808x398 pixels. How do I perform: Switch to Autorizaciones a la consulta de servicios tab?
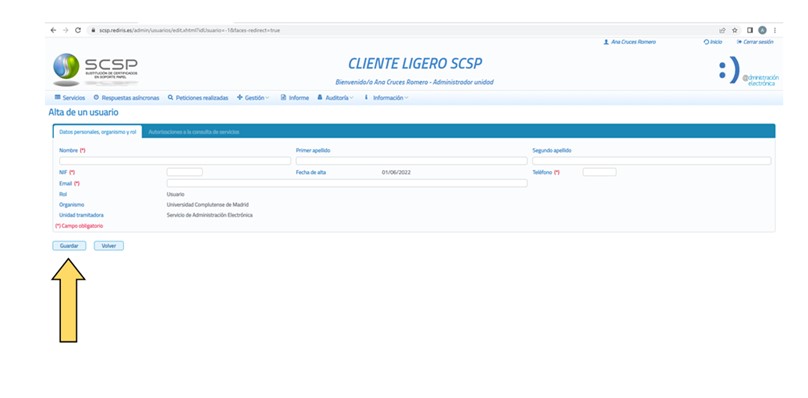(x=194, y=132)
